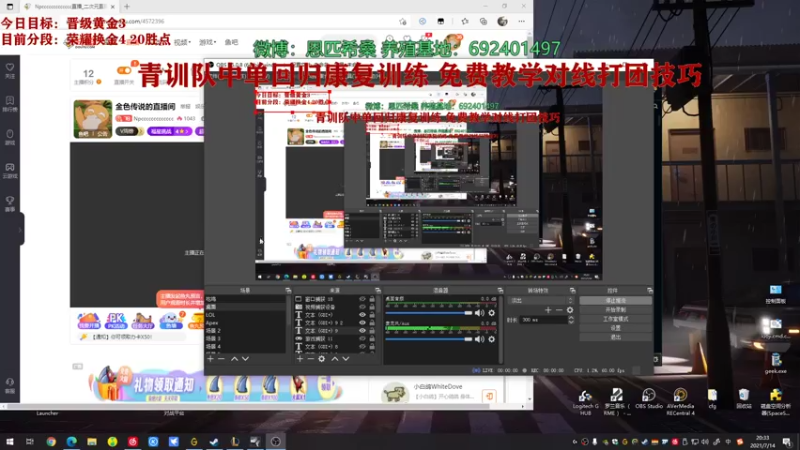Pop out the 混音器 dock panel
This screenshot has height=450, width=800.
pyautogui.click(x=500, y=290)
